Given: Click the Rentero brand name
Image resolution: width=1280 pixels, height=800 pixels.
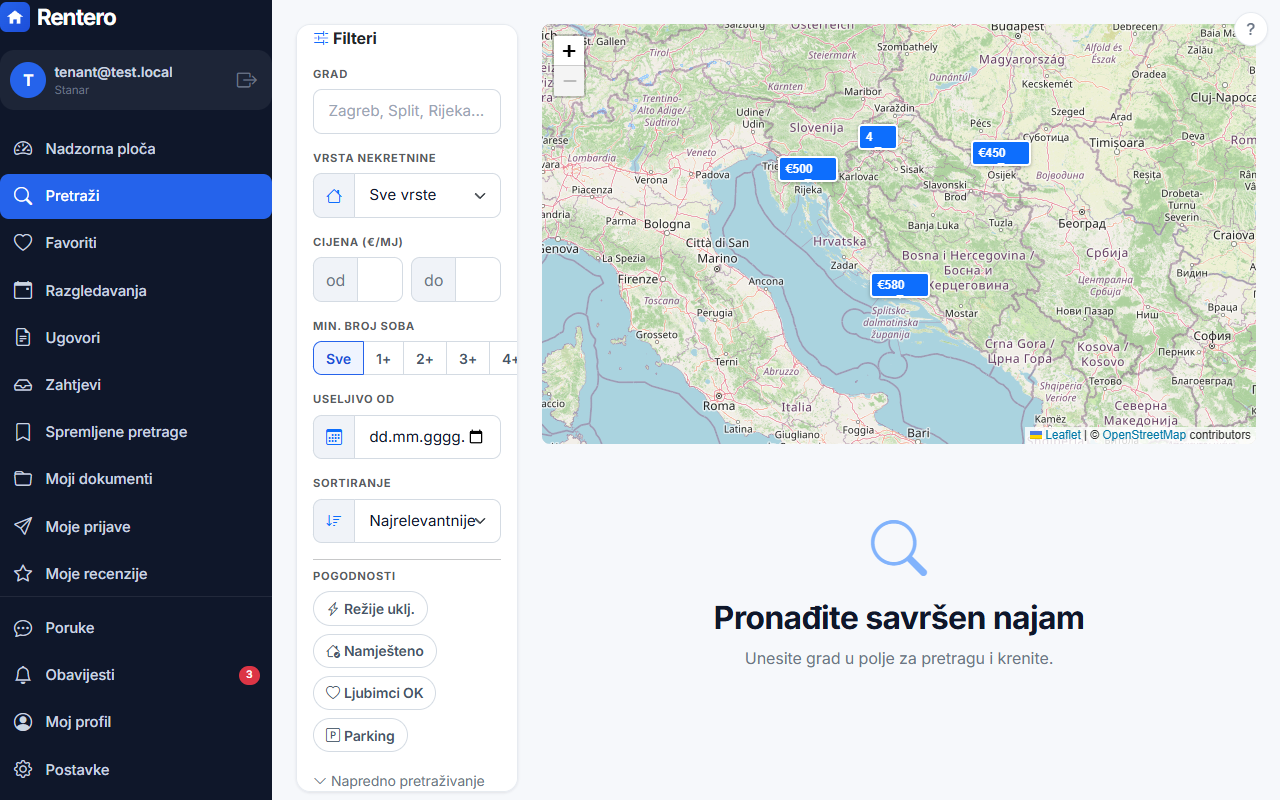Looking at the screenshot, I should 77,17.
